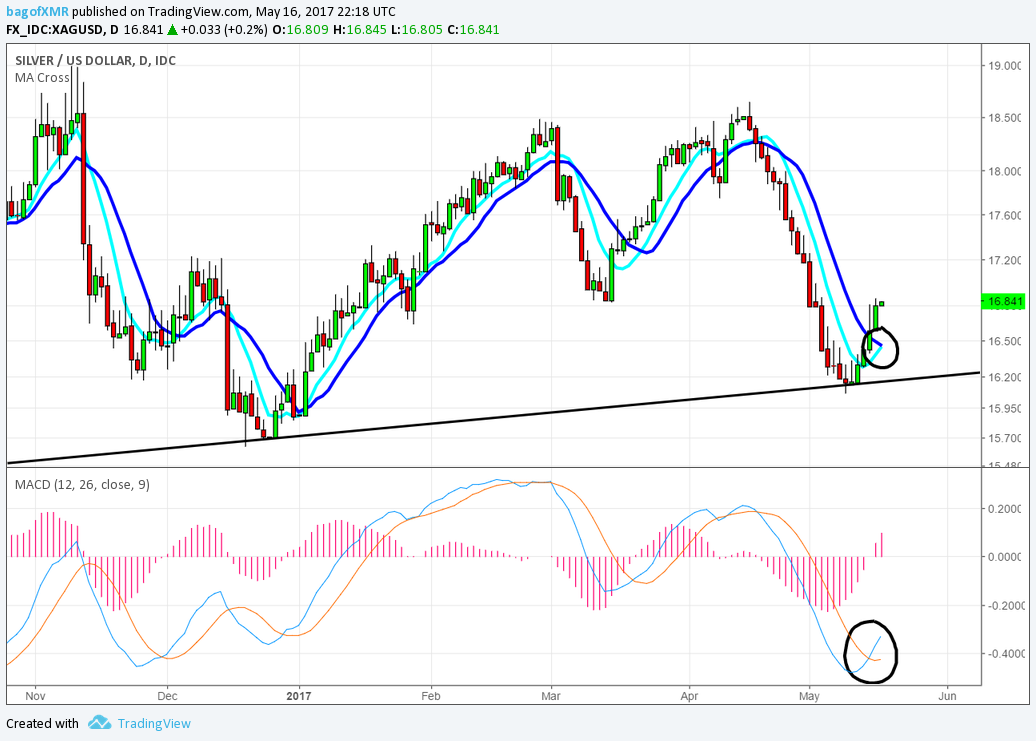This screenshot has width=1036, height=741.
Task: Click the 19.000 price axis label
Action: tap(1005, 65)
